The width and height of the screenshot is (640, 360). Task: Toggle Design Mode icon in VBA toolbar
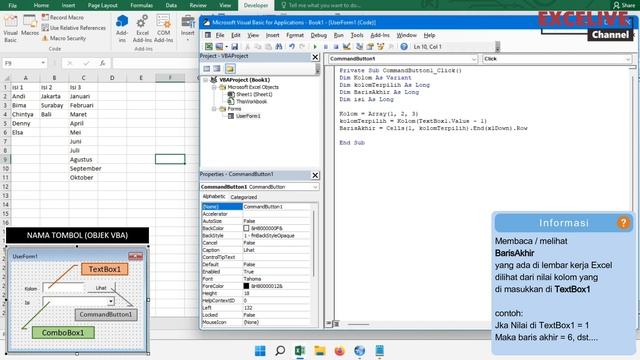(x=347, y=47)
